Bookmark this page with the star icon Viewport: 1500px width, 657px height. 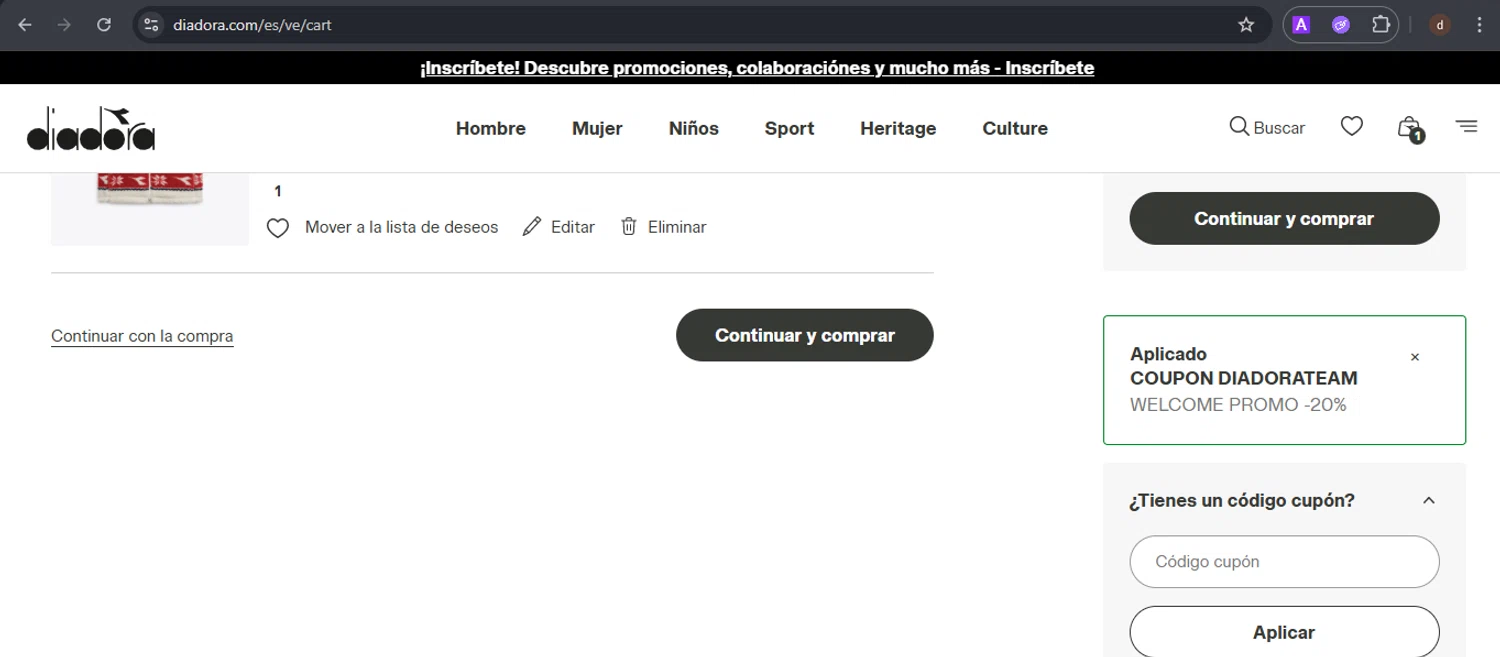click(1246, 25)
